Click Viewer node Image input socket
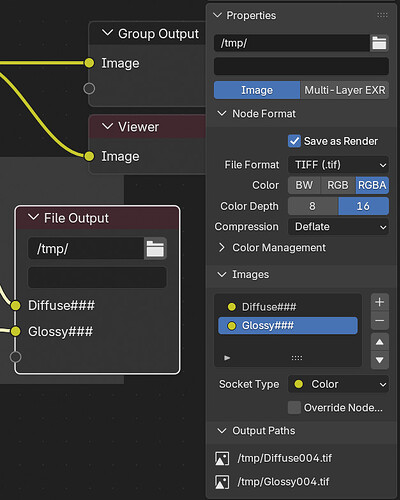This screenshot has width=400, height=500. pos(89,156)
